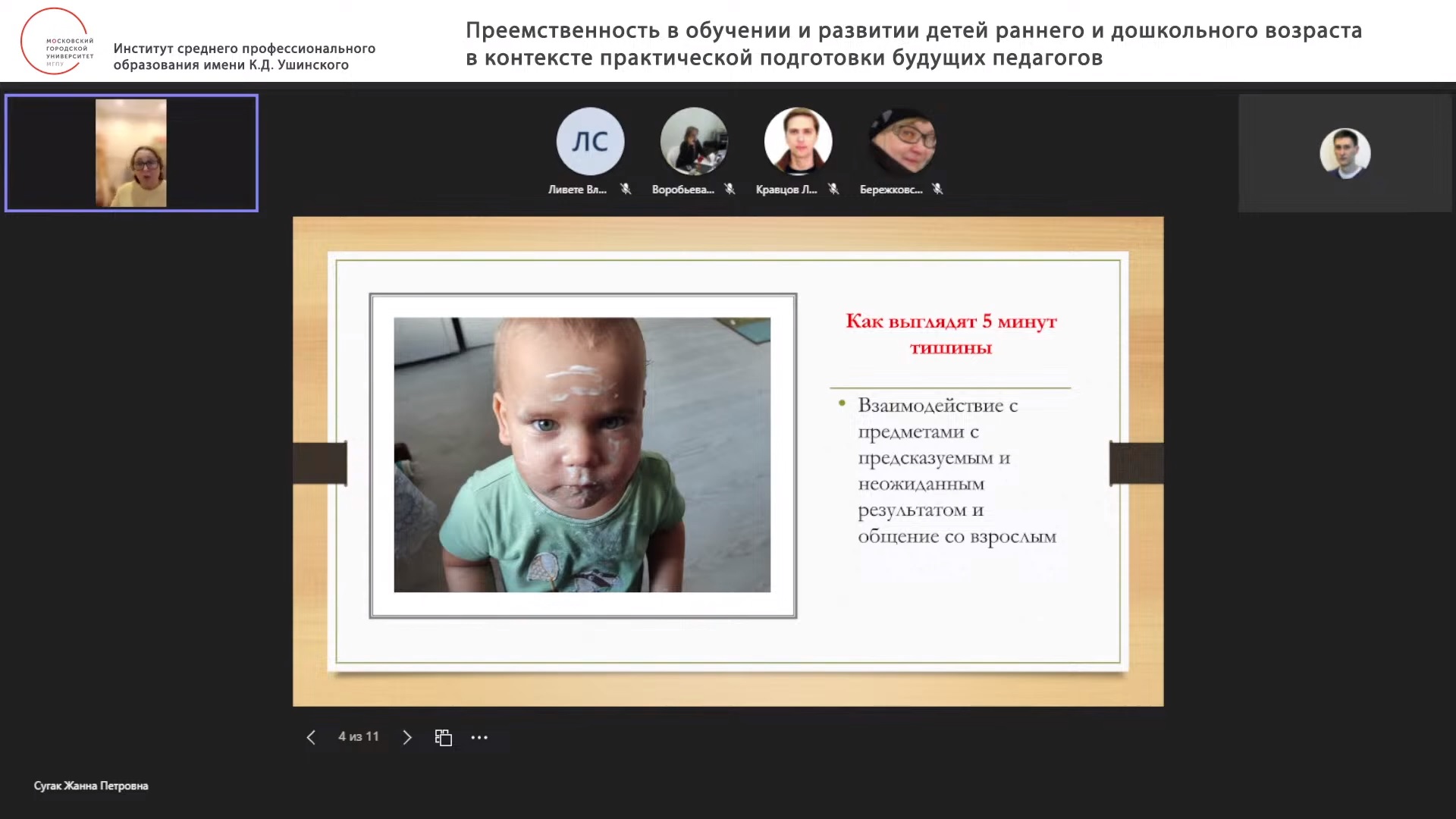Viewport: 1456px width, 819px height.
Task: Click the presenter name Сугак Жанна Петровна
Action: tap(89, 786)
